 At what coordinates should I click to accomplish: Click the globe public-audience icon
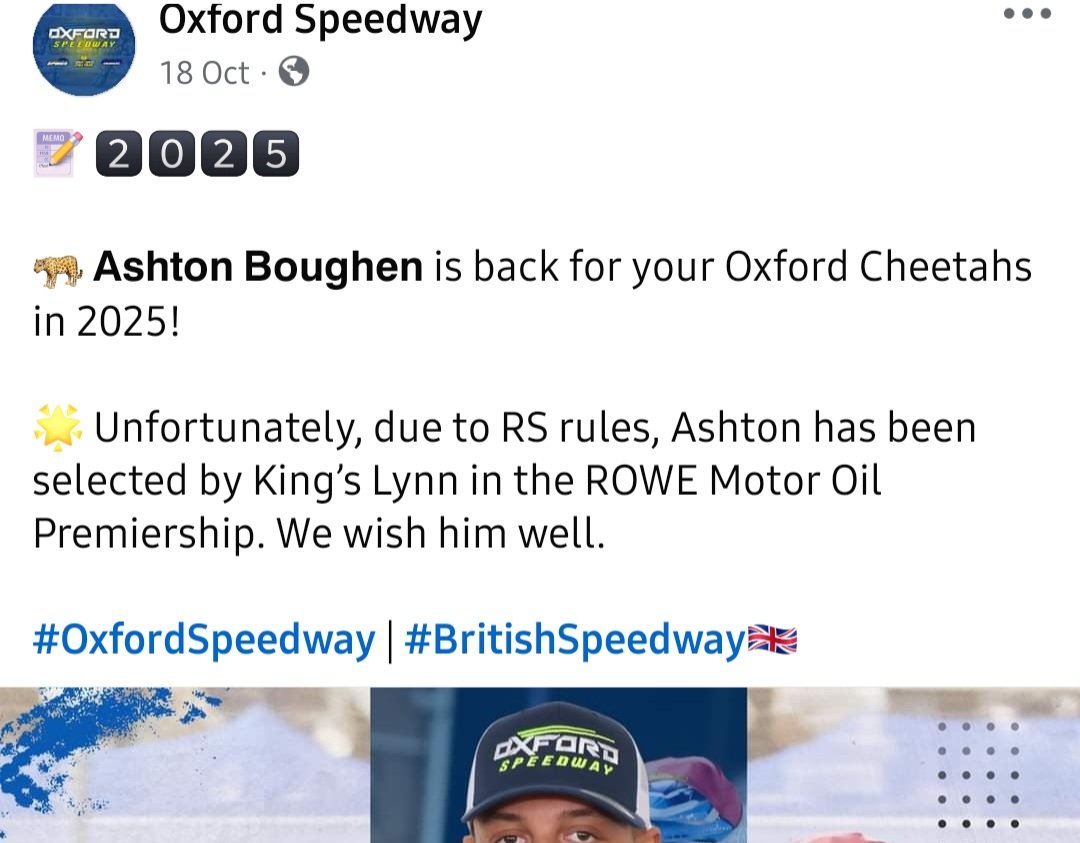coord(293,72)
